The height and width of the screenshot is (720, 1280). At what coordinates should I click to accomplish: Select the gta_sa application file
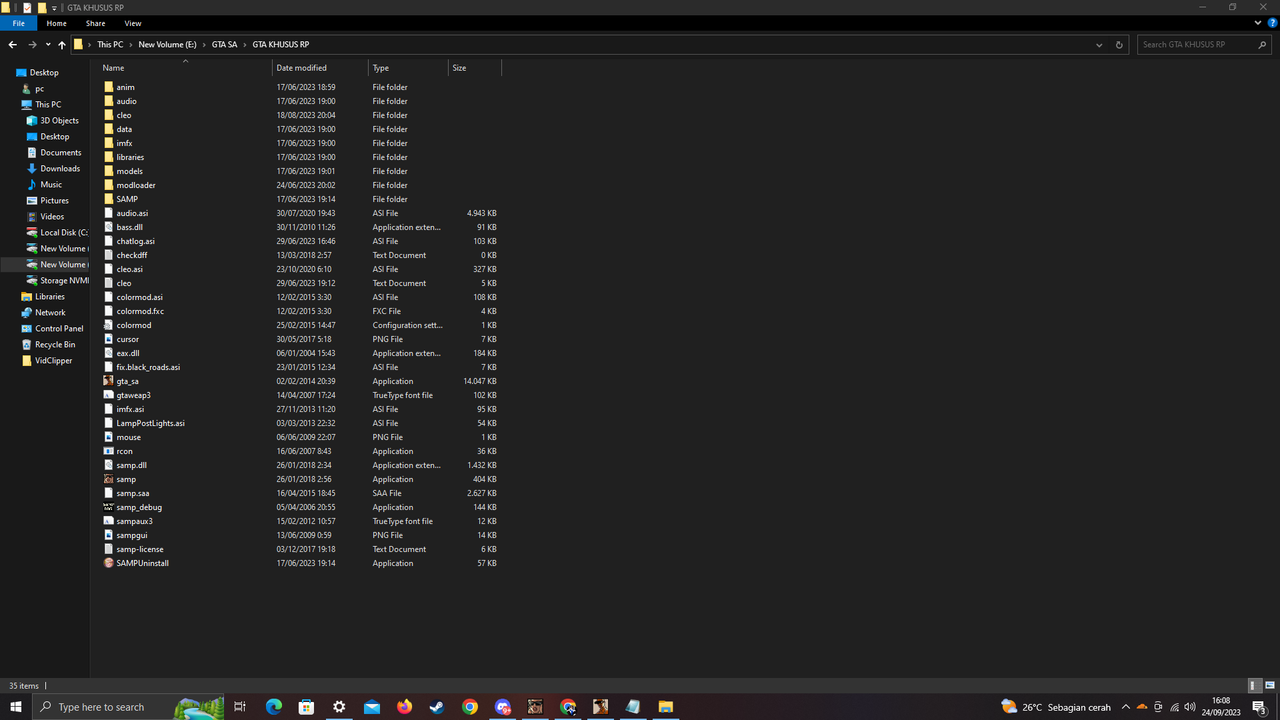127,381
